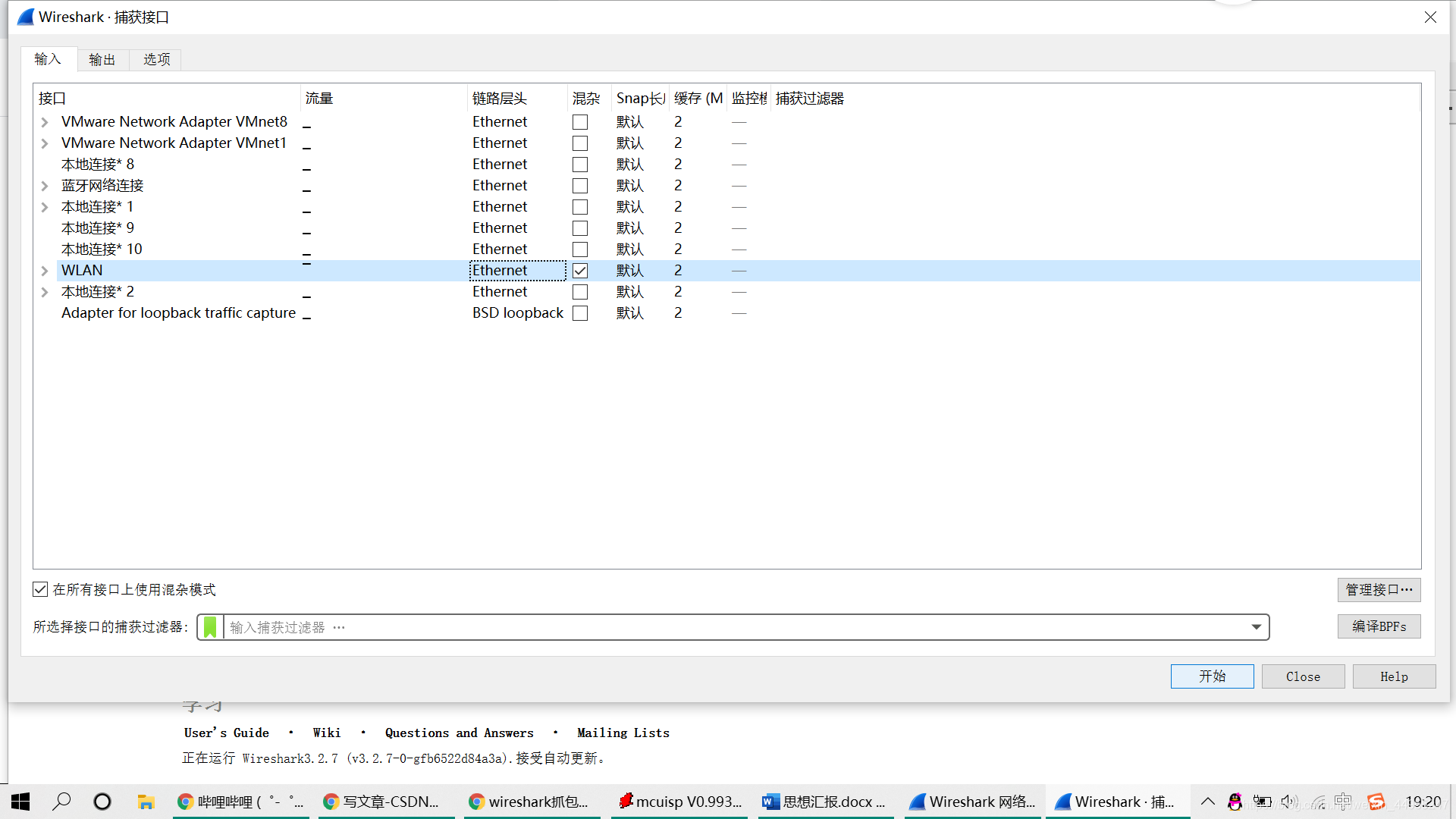
Task: Open File Explorer from taskbar
Action: point(146,802)
